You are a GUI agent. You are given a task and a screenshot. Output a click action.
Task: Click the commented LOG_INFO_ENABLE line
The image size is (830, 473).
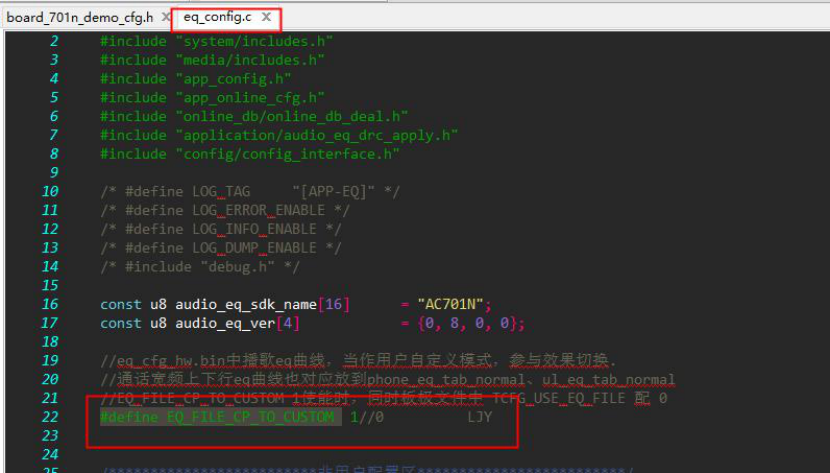tap(221, 229)
